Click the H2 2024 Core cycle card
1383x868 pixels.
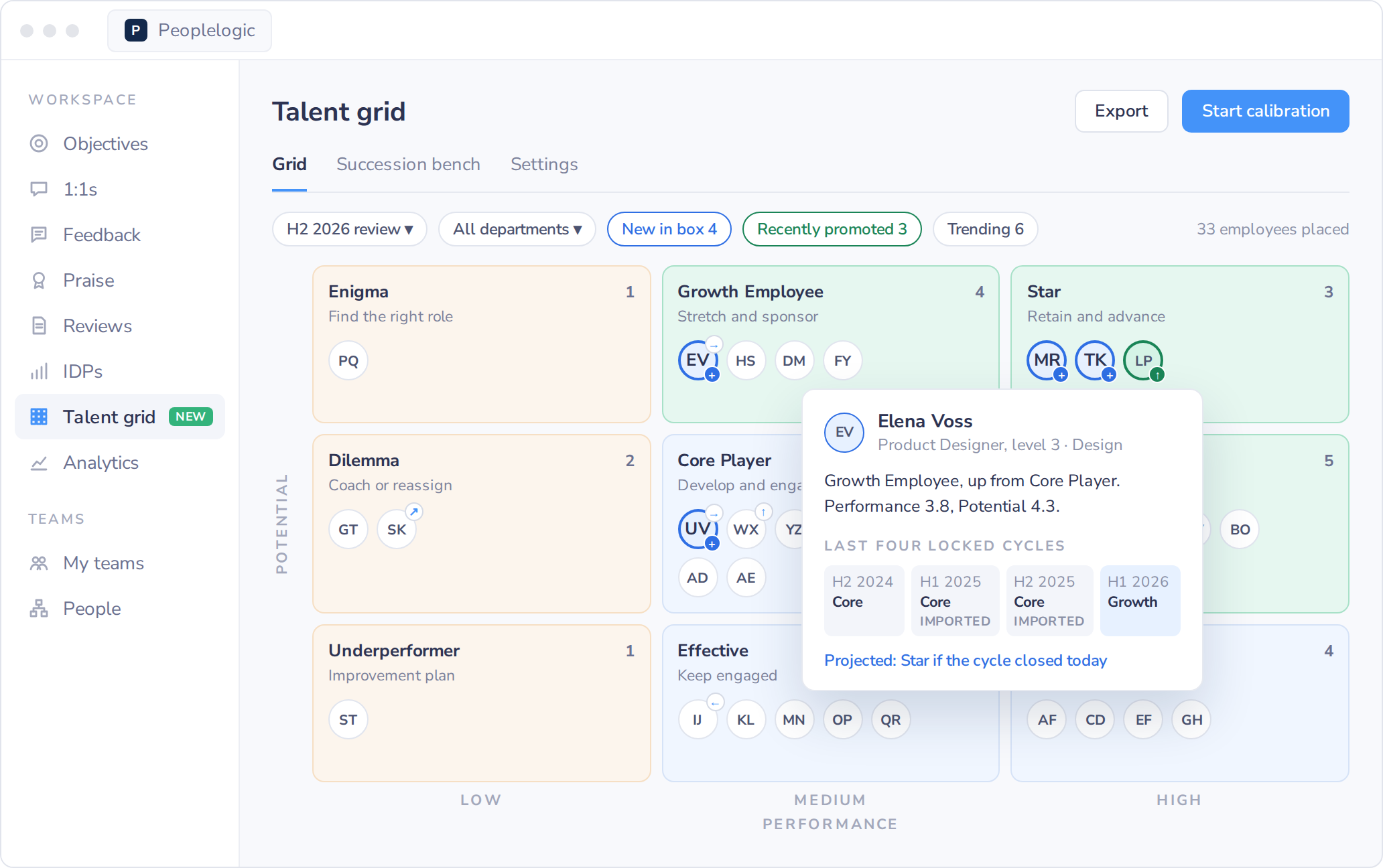[x=864, y=601]
